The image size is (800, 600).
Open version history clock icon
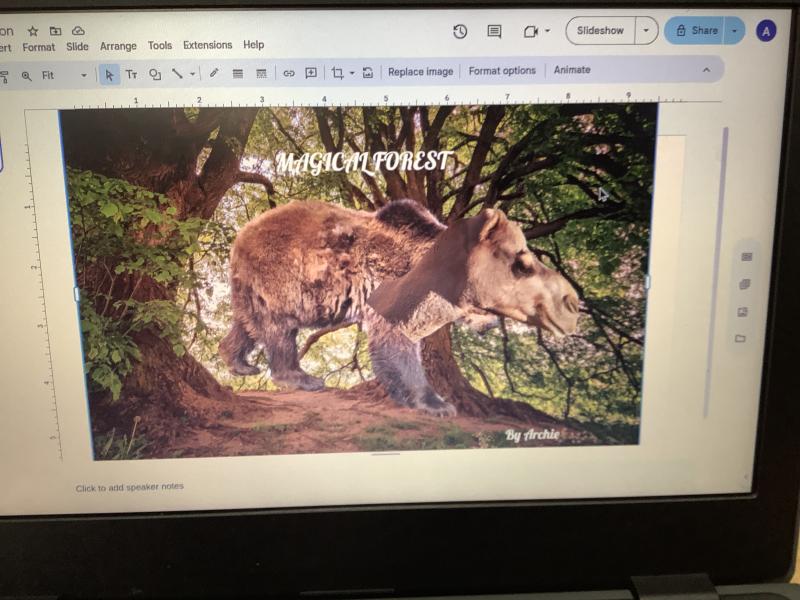(460, 31)
